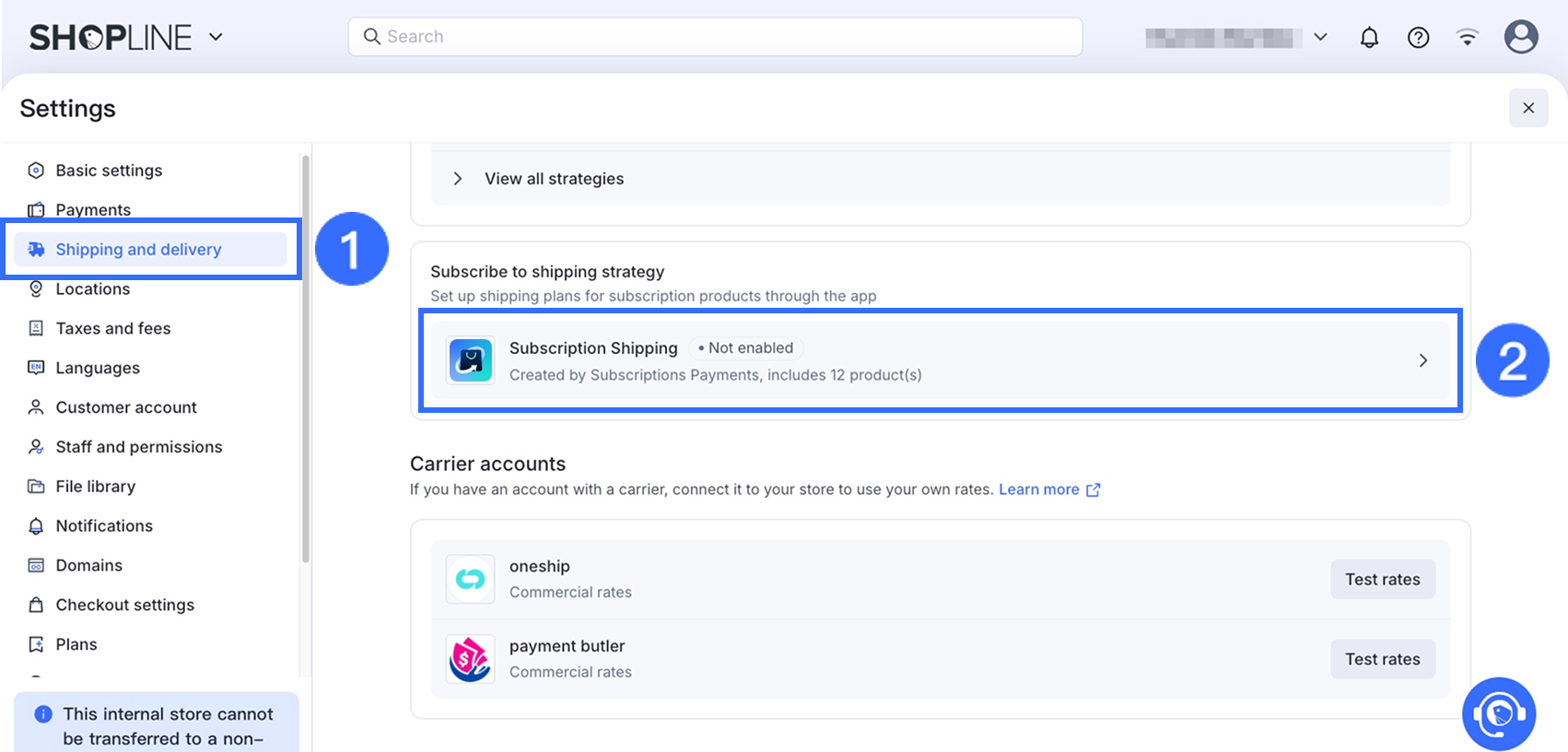Click Test rates for oneship

coord(1382,579)
